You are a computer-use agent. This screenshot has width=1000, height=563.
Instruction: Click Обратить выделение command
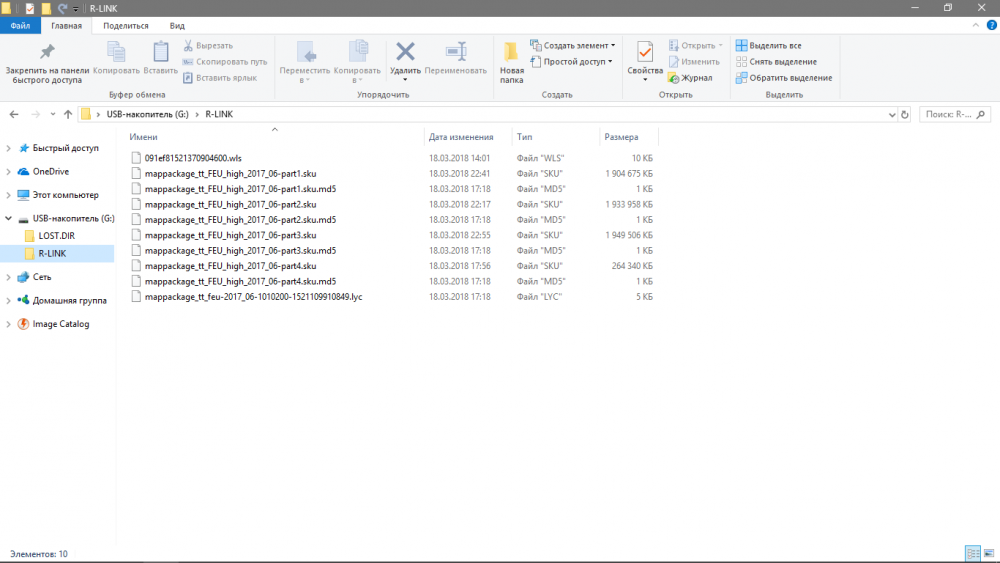point(784,78)
